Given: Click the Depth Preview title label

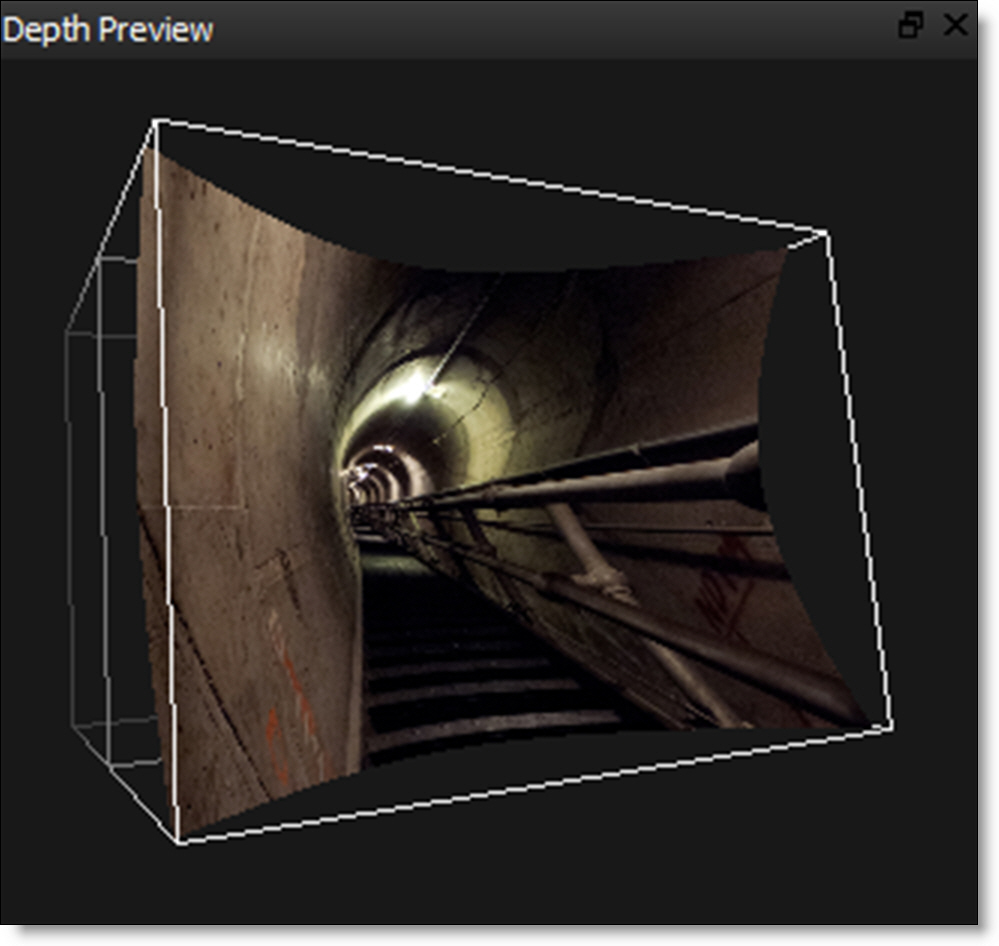Looking at the screenshot, I should tap(108, 29).
